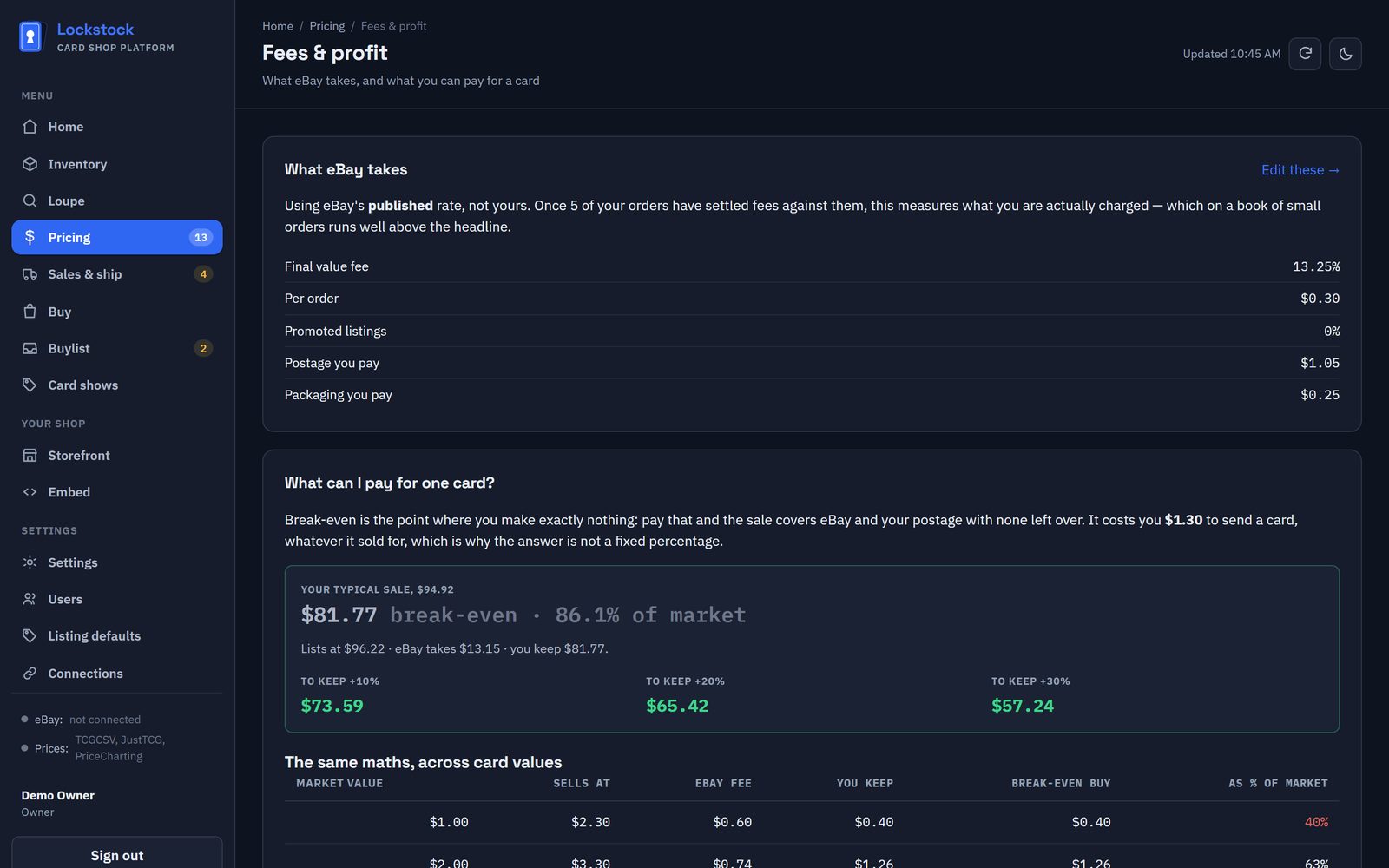Click the Connections link icon
Screen dimensions: 1389x868
pyautogui.click(x=30, y=674)
